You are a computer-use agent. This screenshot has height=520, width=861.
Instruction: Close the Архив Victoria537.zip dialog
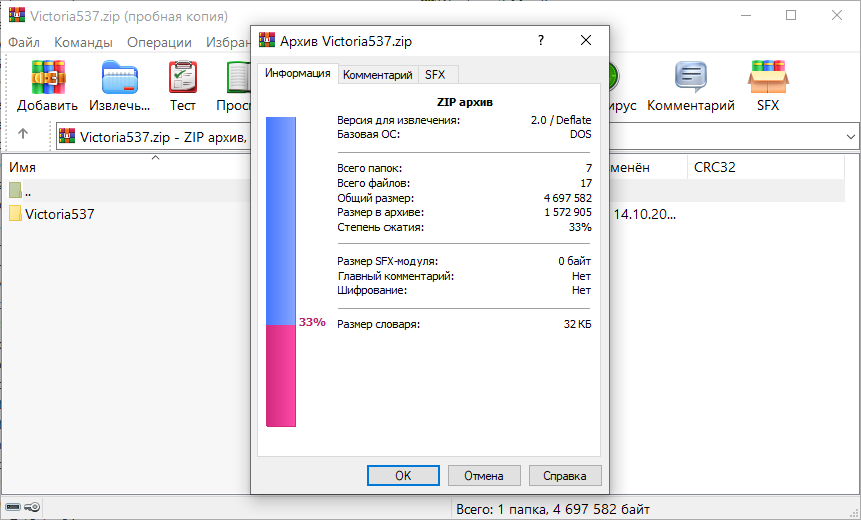click(x=586, y=40)
